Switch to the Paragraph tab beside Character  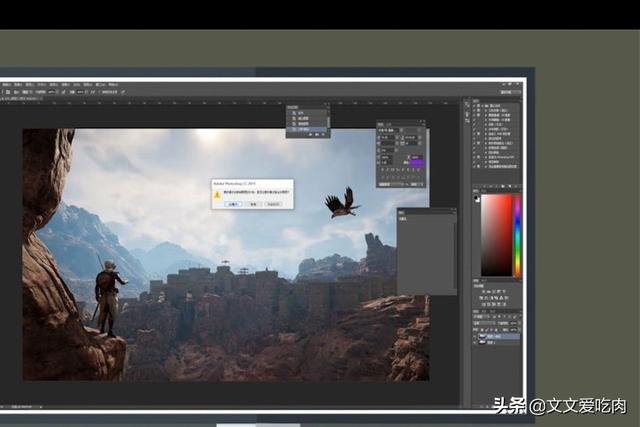click(389, 125)
